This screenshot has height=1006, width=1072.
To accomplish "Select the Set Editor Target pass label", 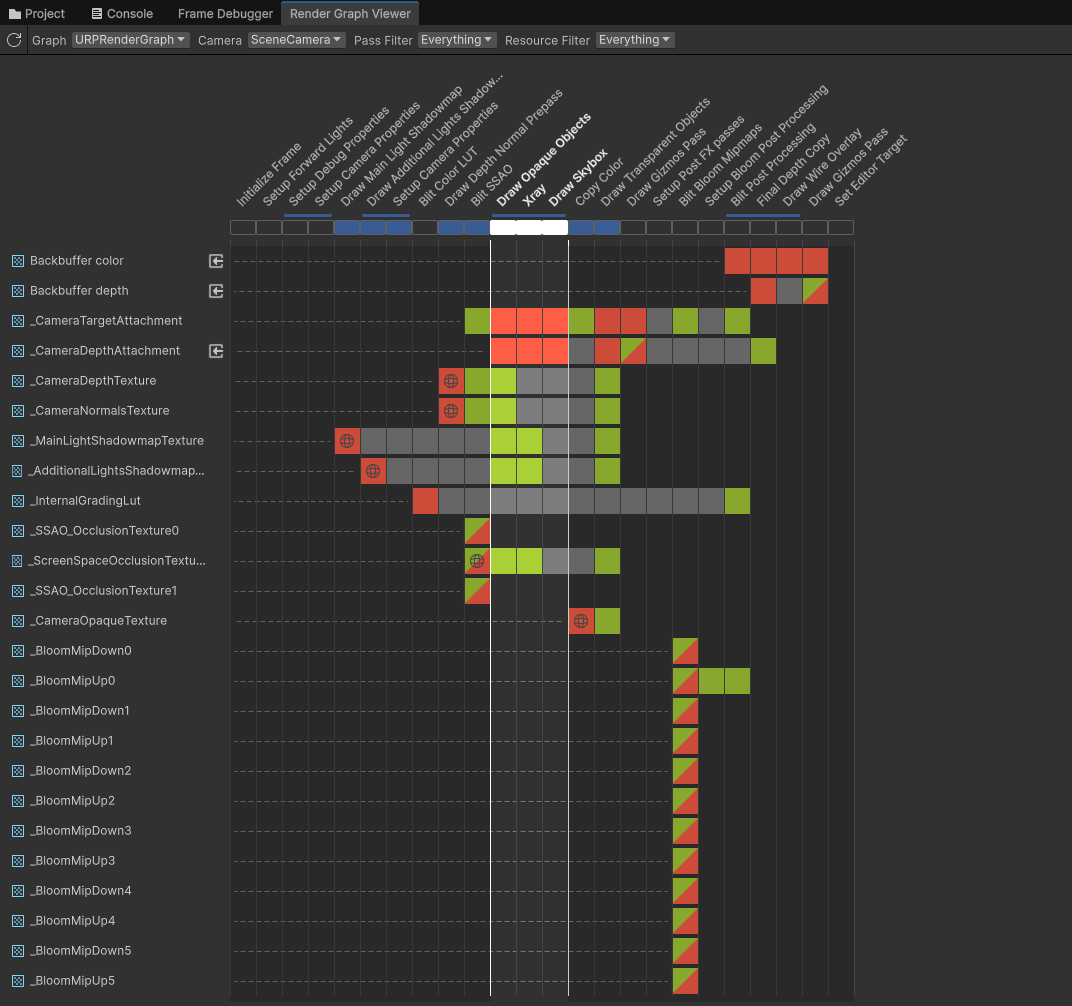I will pos(870,170).
